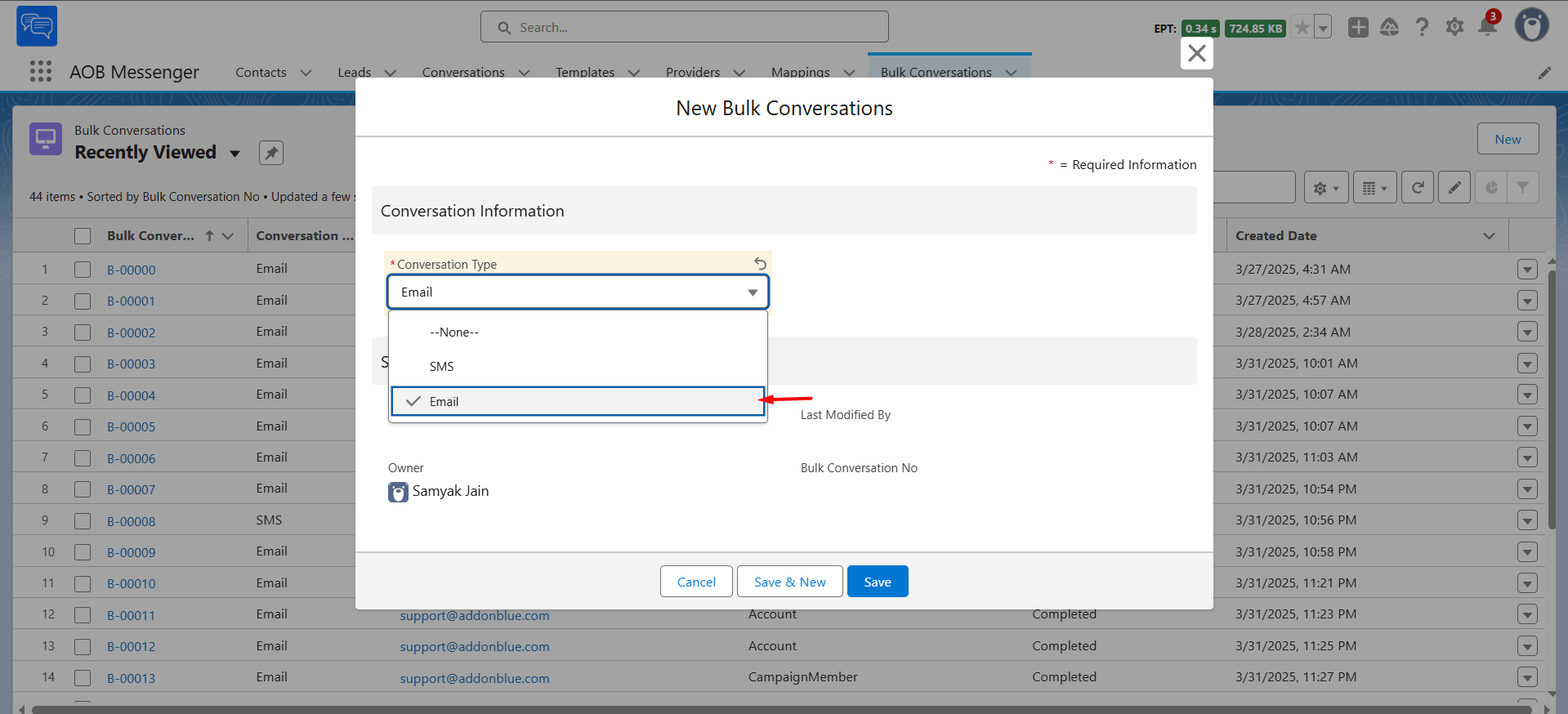Expand the Created Date column menu
The image size is (1568, 714).
(1489, 236)
